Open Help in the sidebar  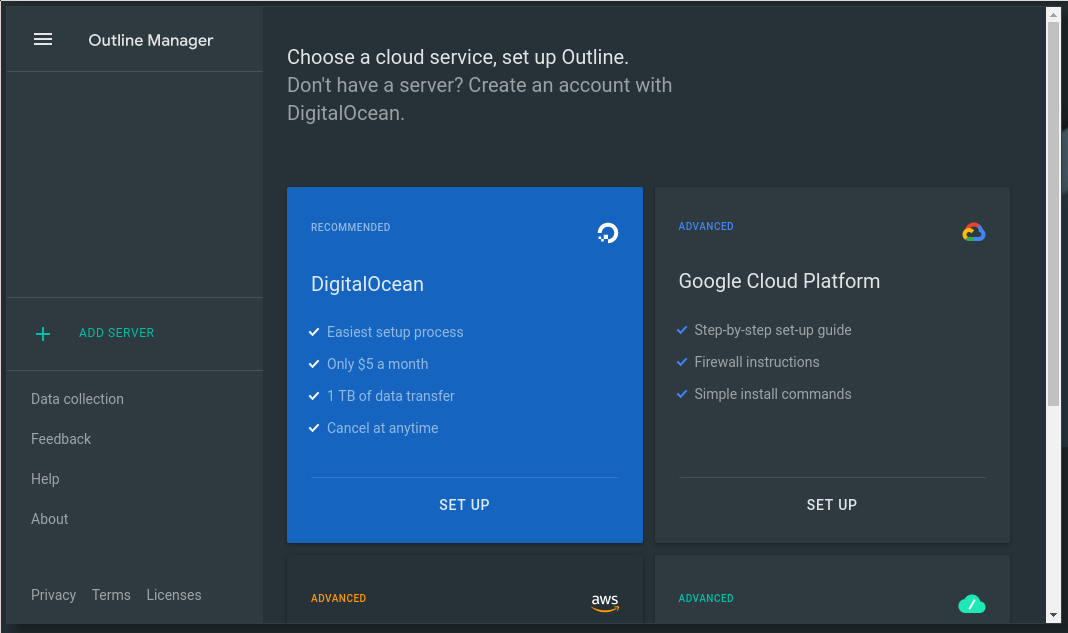click(x=45, y=480)
